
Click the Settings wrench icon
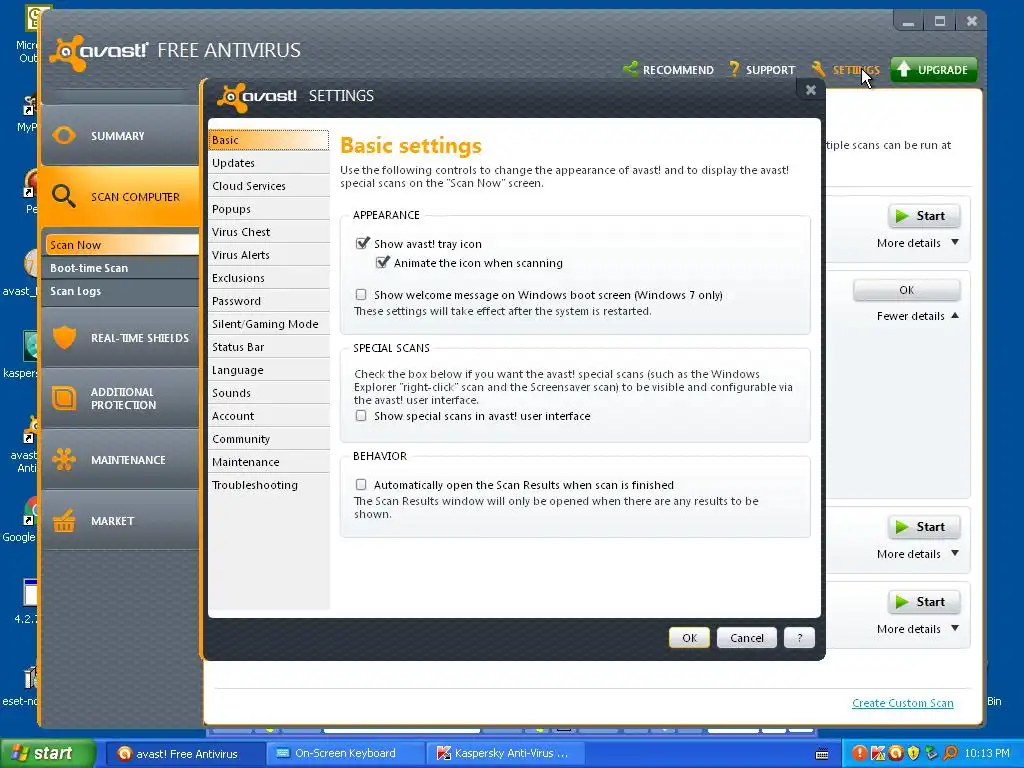pos(819,69)
